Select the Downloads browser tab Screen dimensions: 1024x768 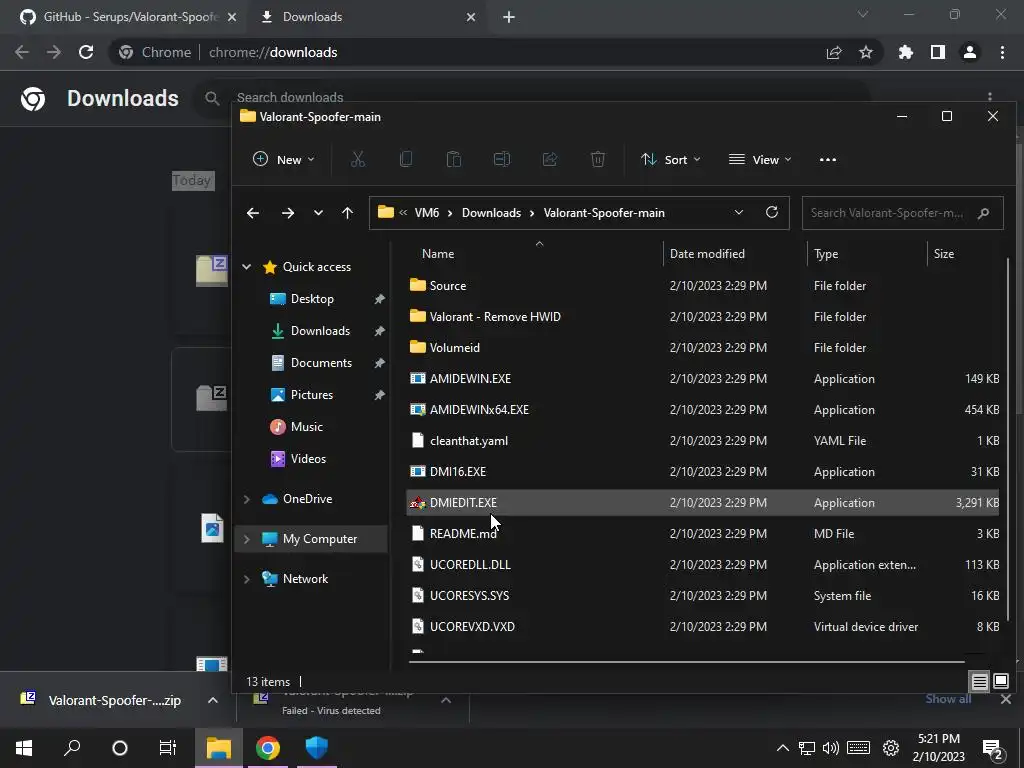pyautogui.click(x=366, y=17)
